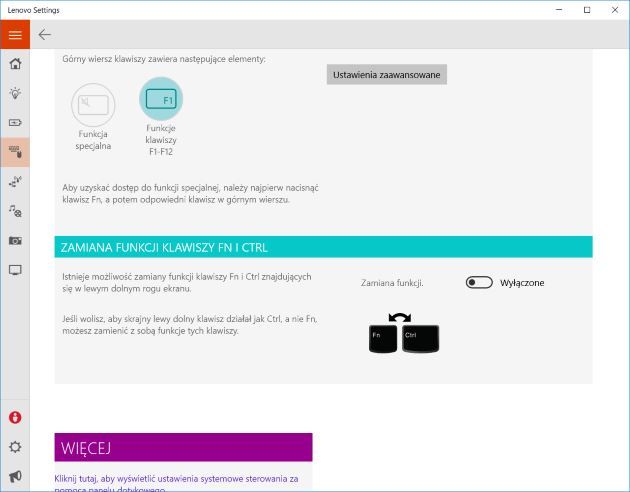The height and width of the screenshot is (492, 630).
Task: Open the display monitor settings icon
Action: tap(15, 270)
